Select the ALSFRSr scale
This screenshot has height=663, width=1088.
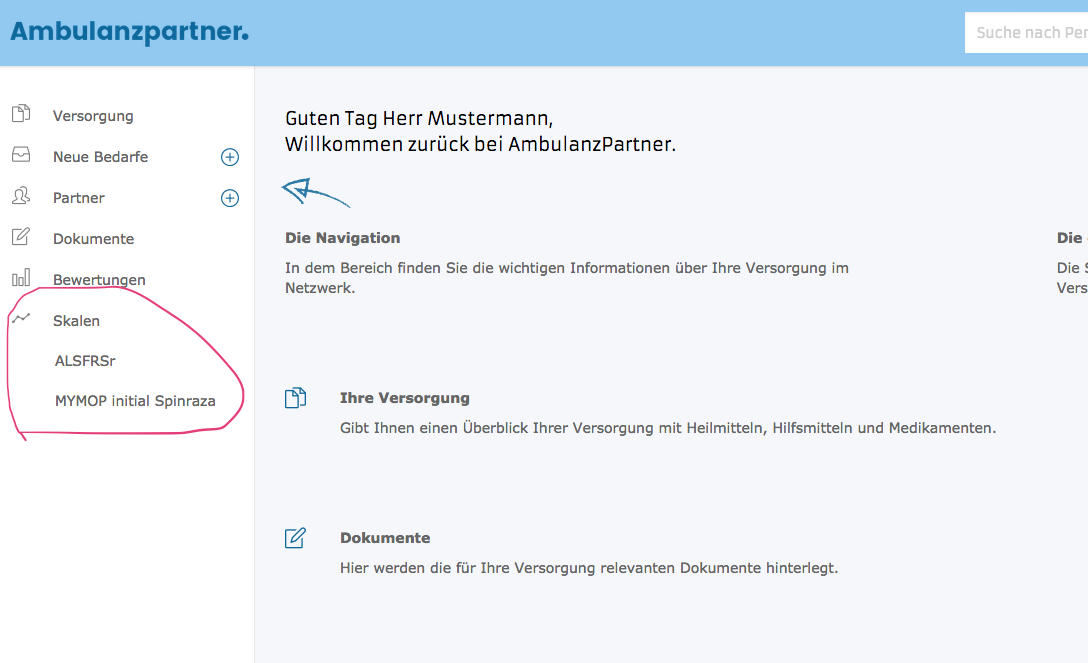tap(85, 361)
